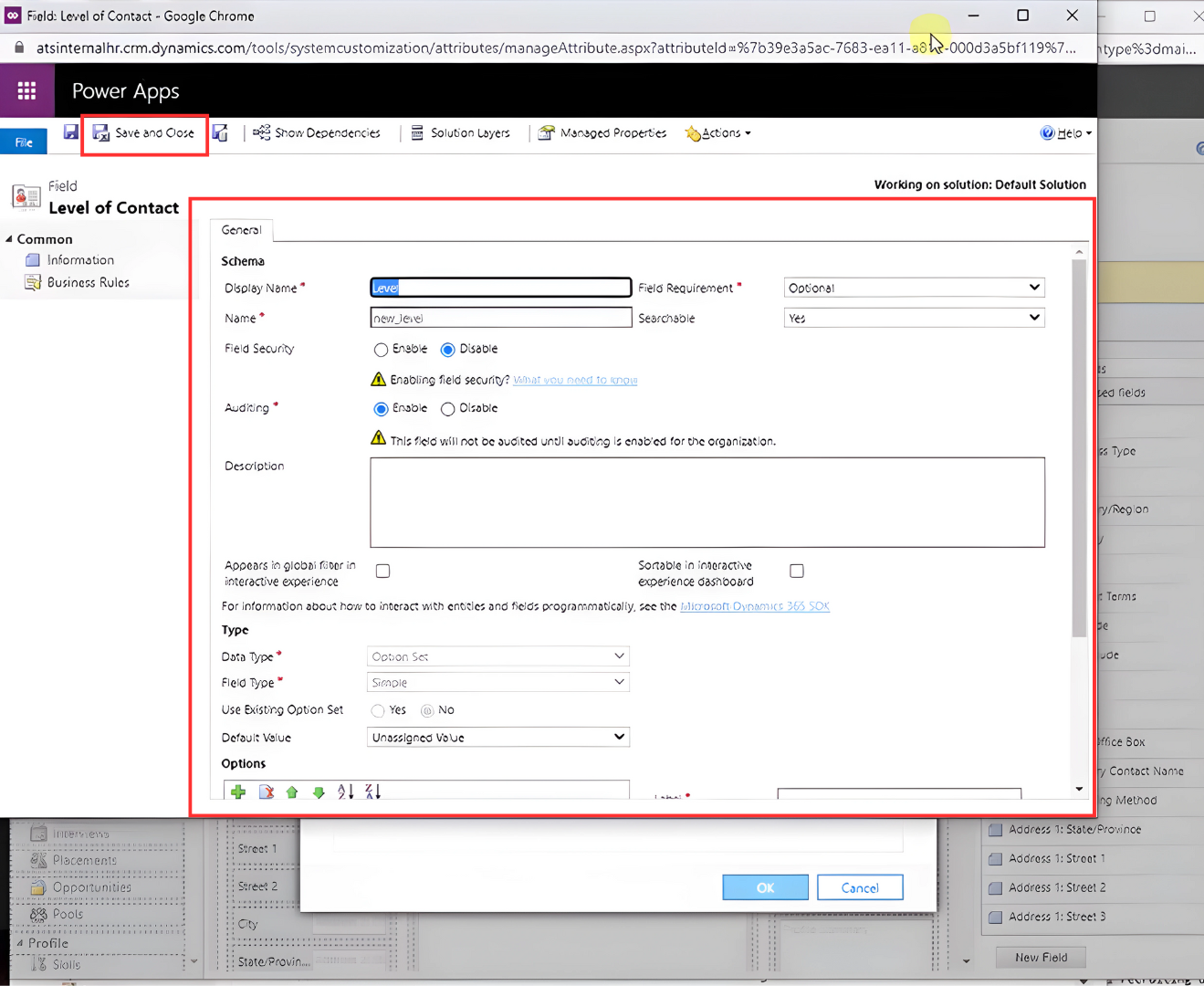The height and width of the screenshot is (986, 1204).
Task: Open the Data Type dropdown
Action: [x=497, y=656]
